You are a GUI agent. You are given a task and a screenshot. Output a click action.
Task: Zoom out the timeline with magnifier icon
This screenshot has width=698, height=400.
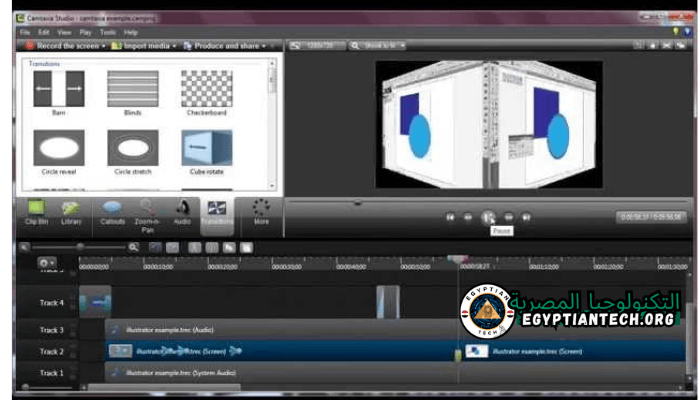[x=24, y=247]
